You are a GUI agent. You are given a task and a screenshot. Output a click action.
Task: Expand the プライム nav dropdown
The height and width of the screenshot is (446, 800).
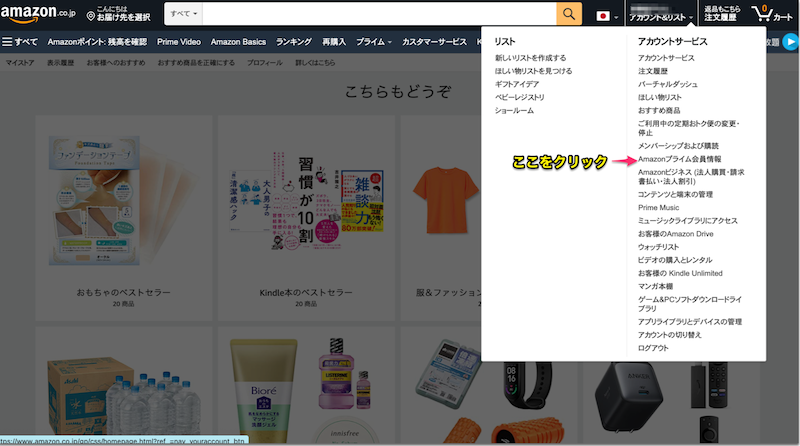click(373, 42)
